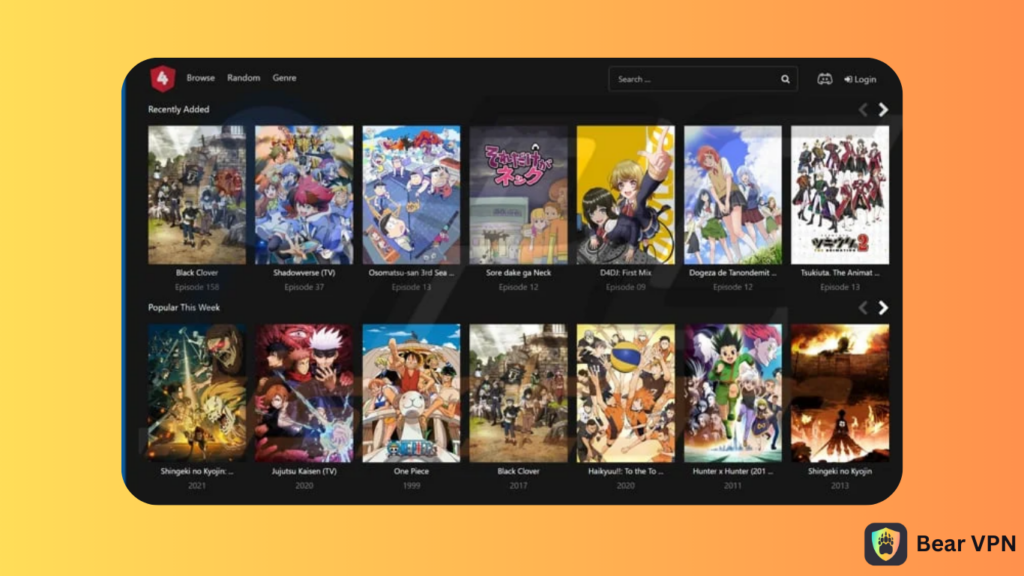Click the Login link
1024x576 pixels.
[x=860, y=79]
